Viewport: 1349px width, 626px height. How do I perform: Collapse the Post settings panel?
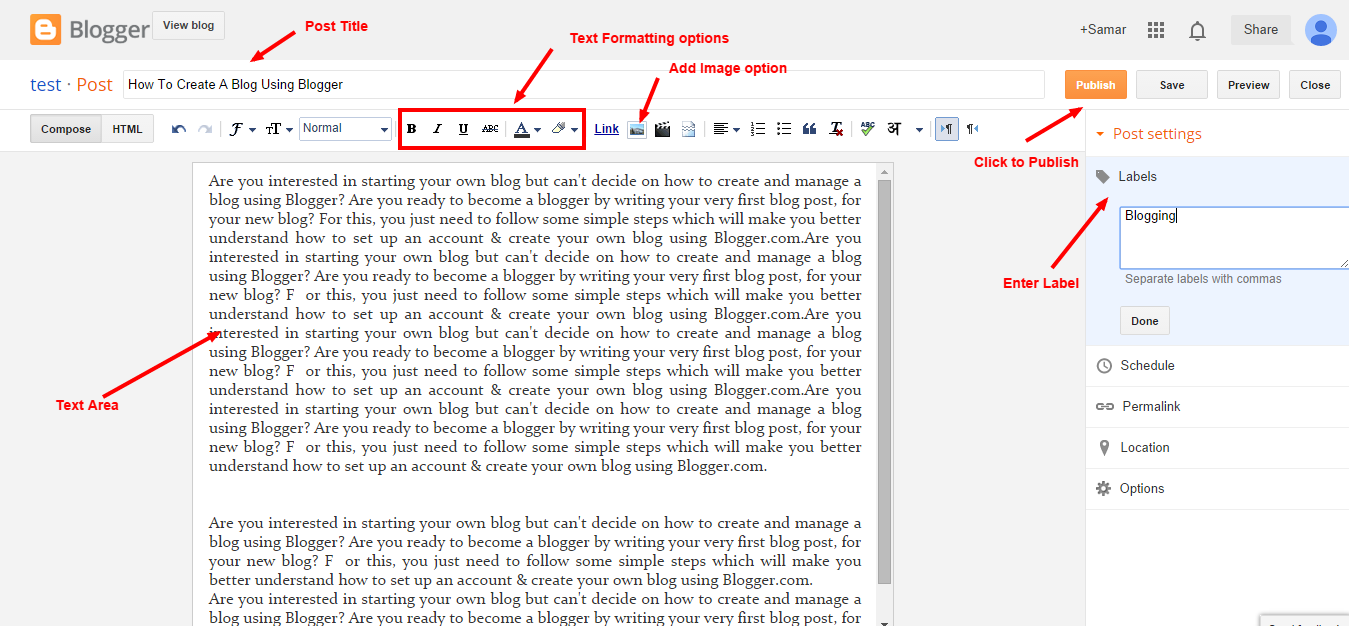[1148, 134]
